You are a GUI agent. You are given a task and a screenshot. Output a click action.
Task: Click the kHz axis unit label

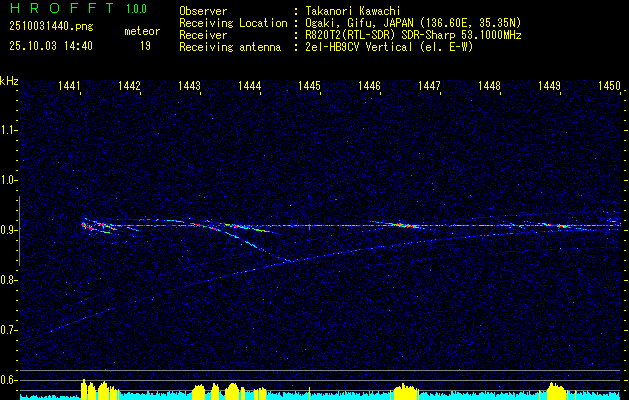pos(9,81)
